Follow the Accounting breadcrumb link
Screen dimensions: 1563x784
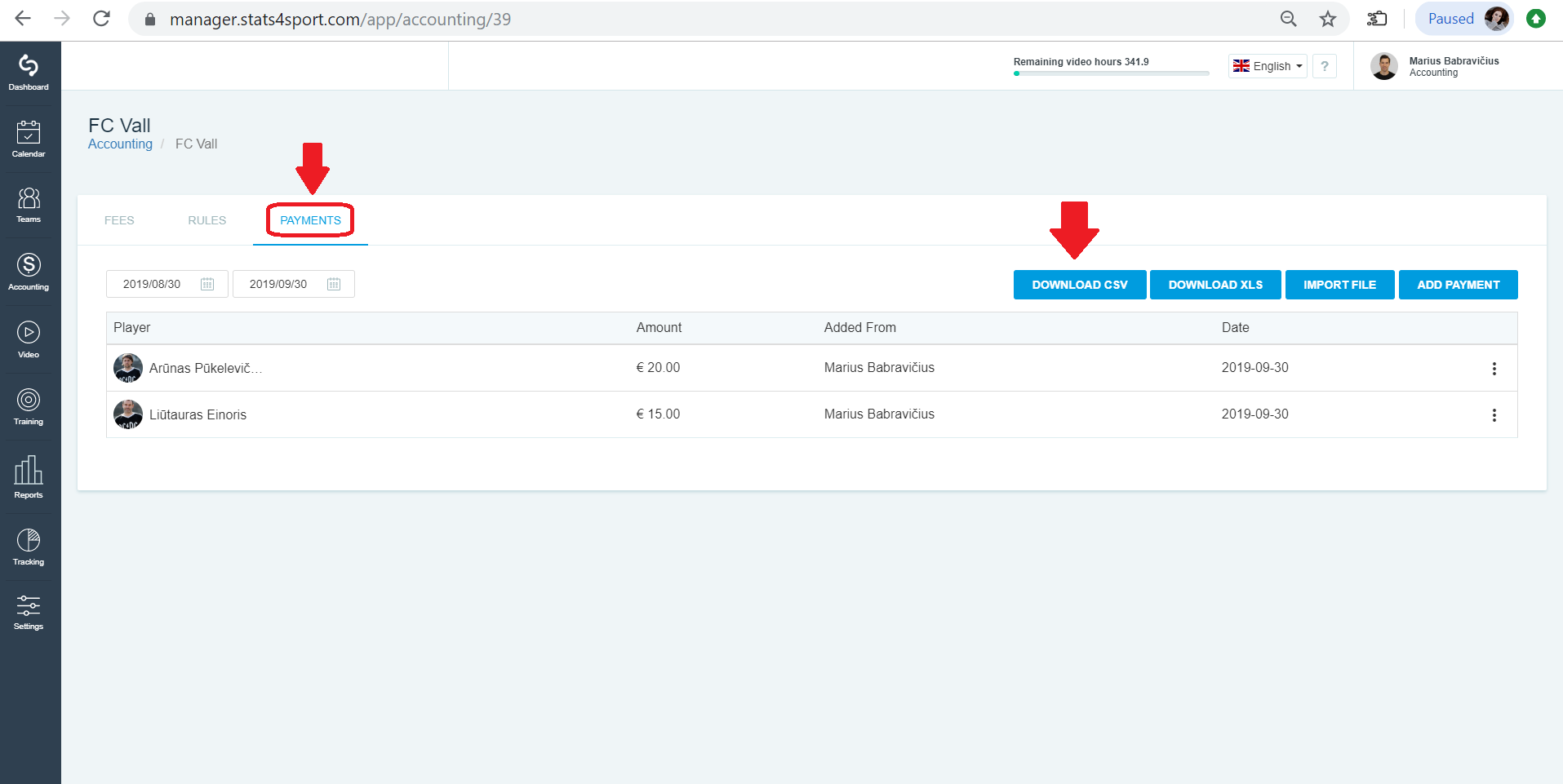[120, 144]
